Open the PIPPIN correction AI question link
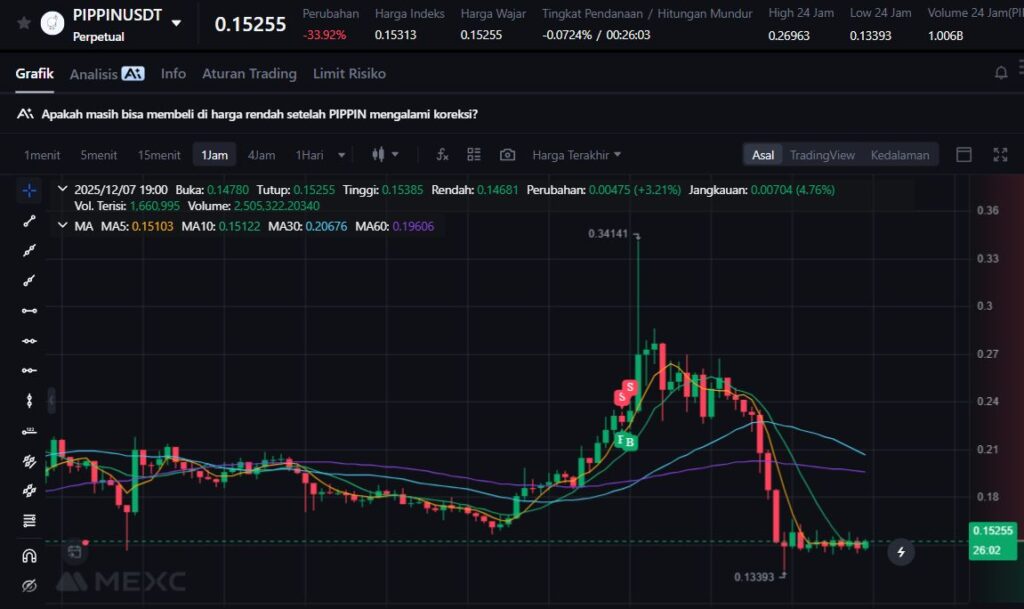The height and width of the screenshot is (609, 1024). [259, 114]
